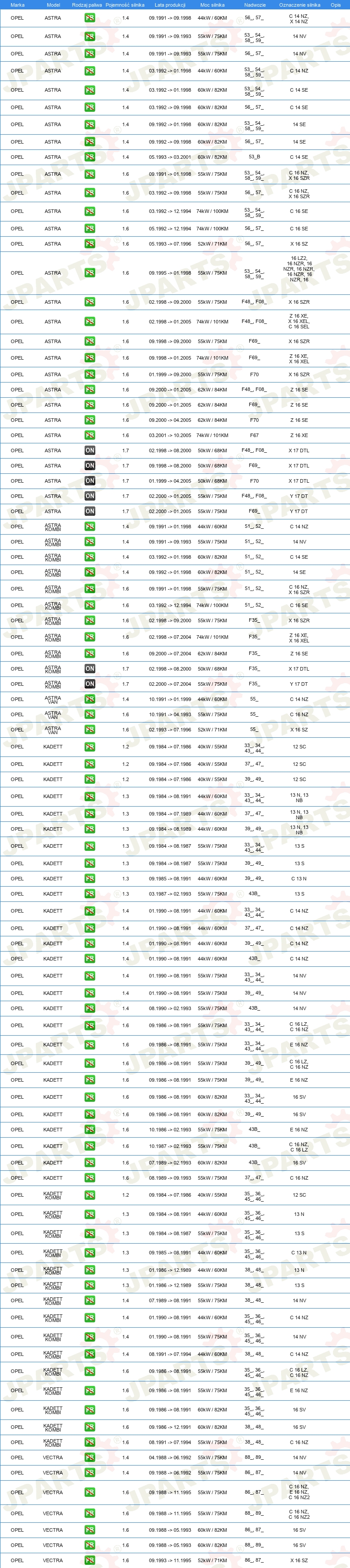This screenshot has width=350, height=1568.
Task: Click petrol icon in ASTRA VAN C 14 NZ row
Action: pyautogui.click(x=90, y=699)
